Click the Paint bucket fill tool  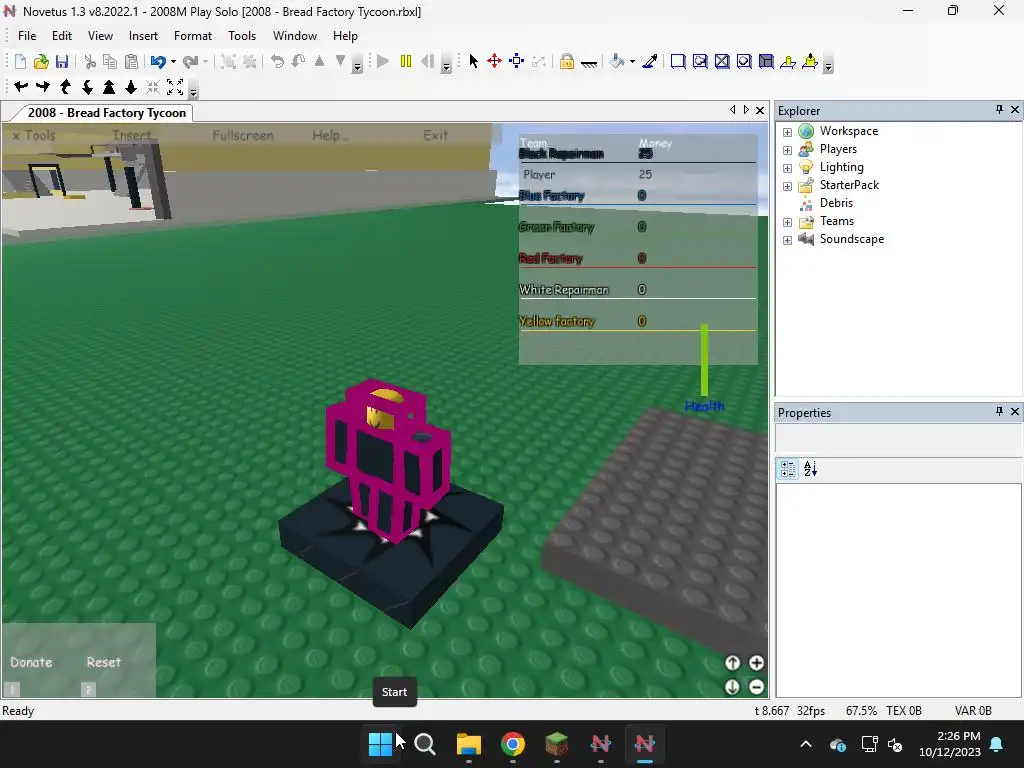coord(616,61)
